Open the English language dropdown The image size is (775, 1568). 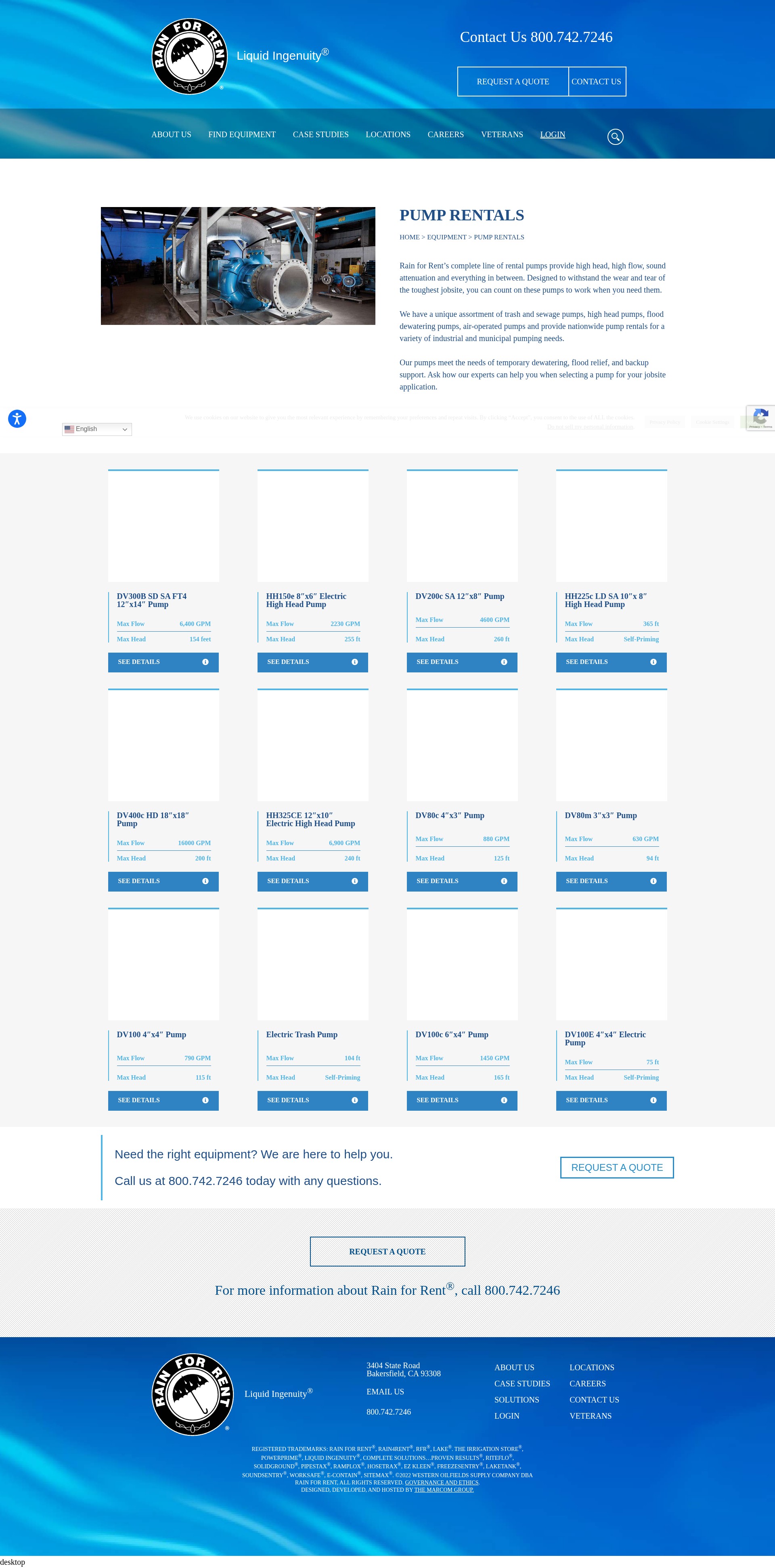click(97, 429)
